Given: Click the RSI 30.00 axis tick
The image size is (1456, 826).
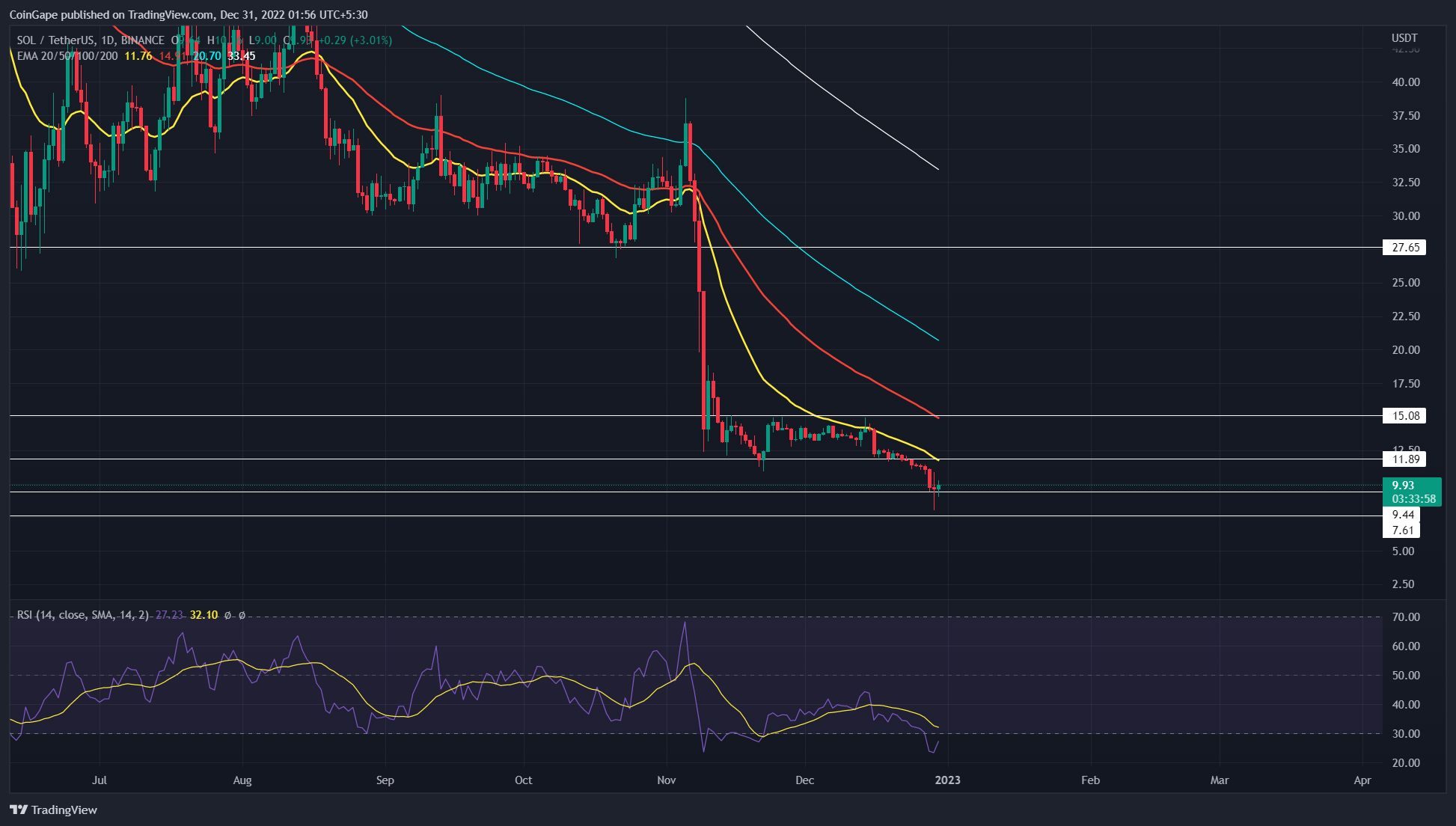Looking at the screenshot, I should (x=1406, y=734).
